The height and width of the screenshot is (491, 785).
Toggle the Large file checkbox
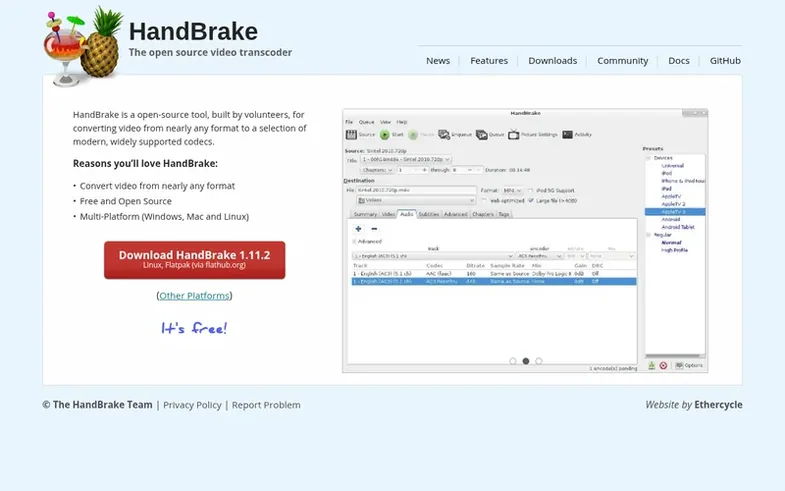click(x=531, y=201)
